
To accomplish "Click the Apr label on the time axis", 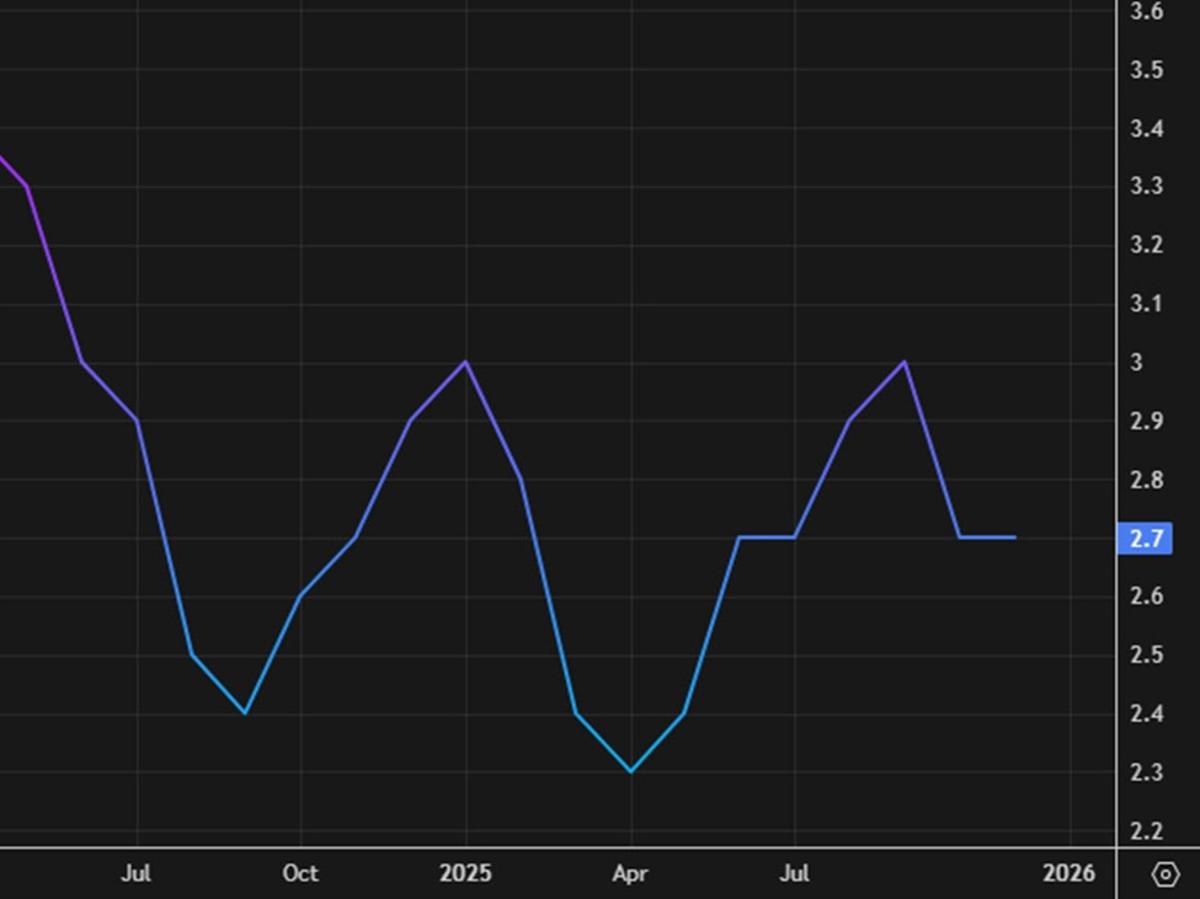I will (630, 873).
